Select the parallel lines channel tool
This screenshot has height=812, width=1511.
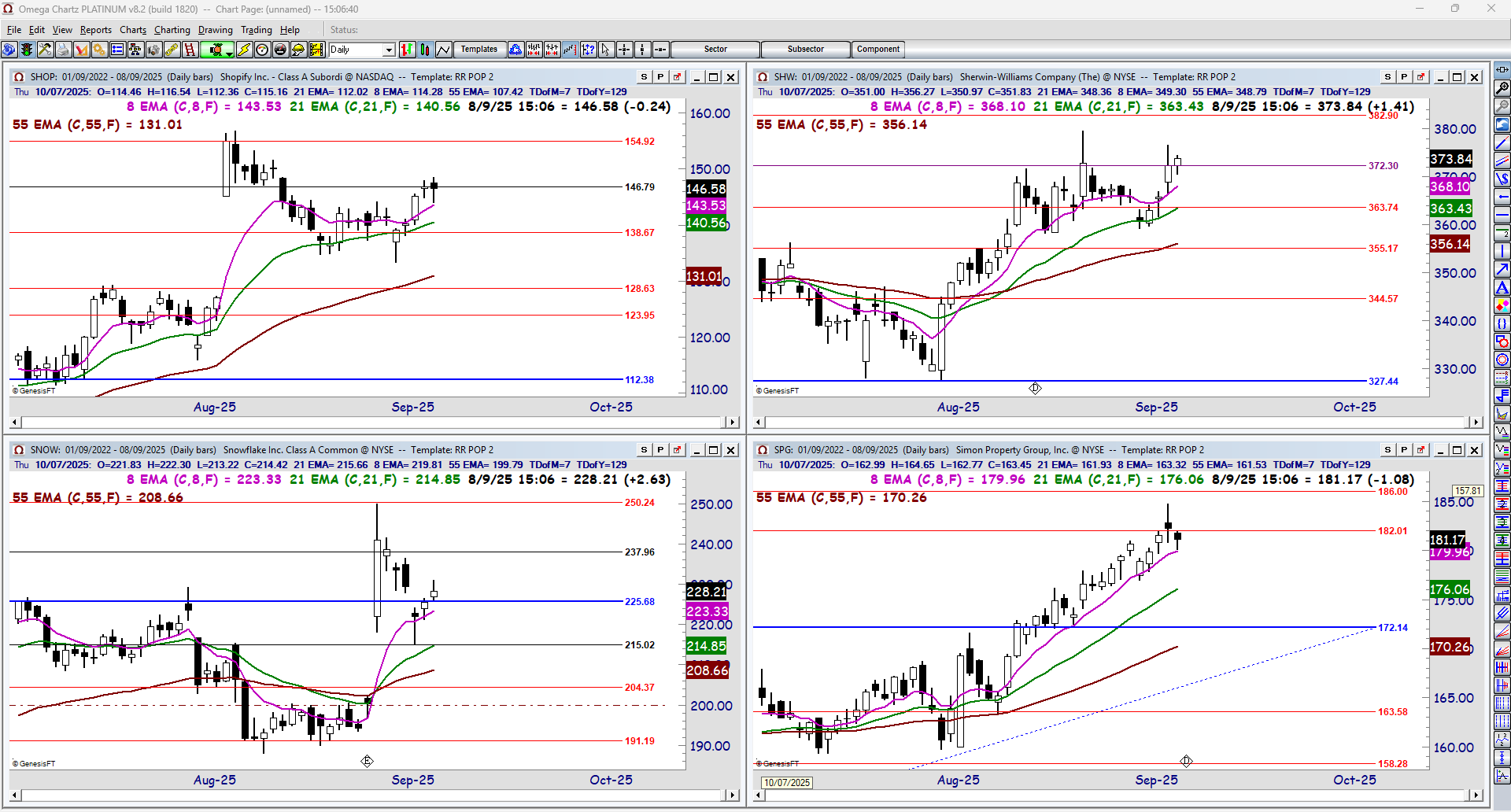1502,161
